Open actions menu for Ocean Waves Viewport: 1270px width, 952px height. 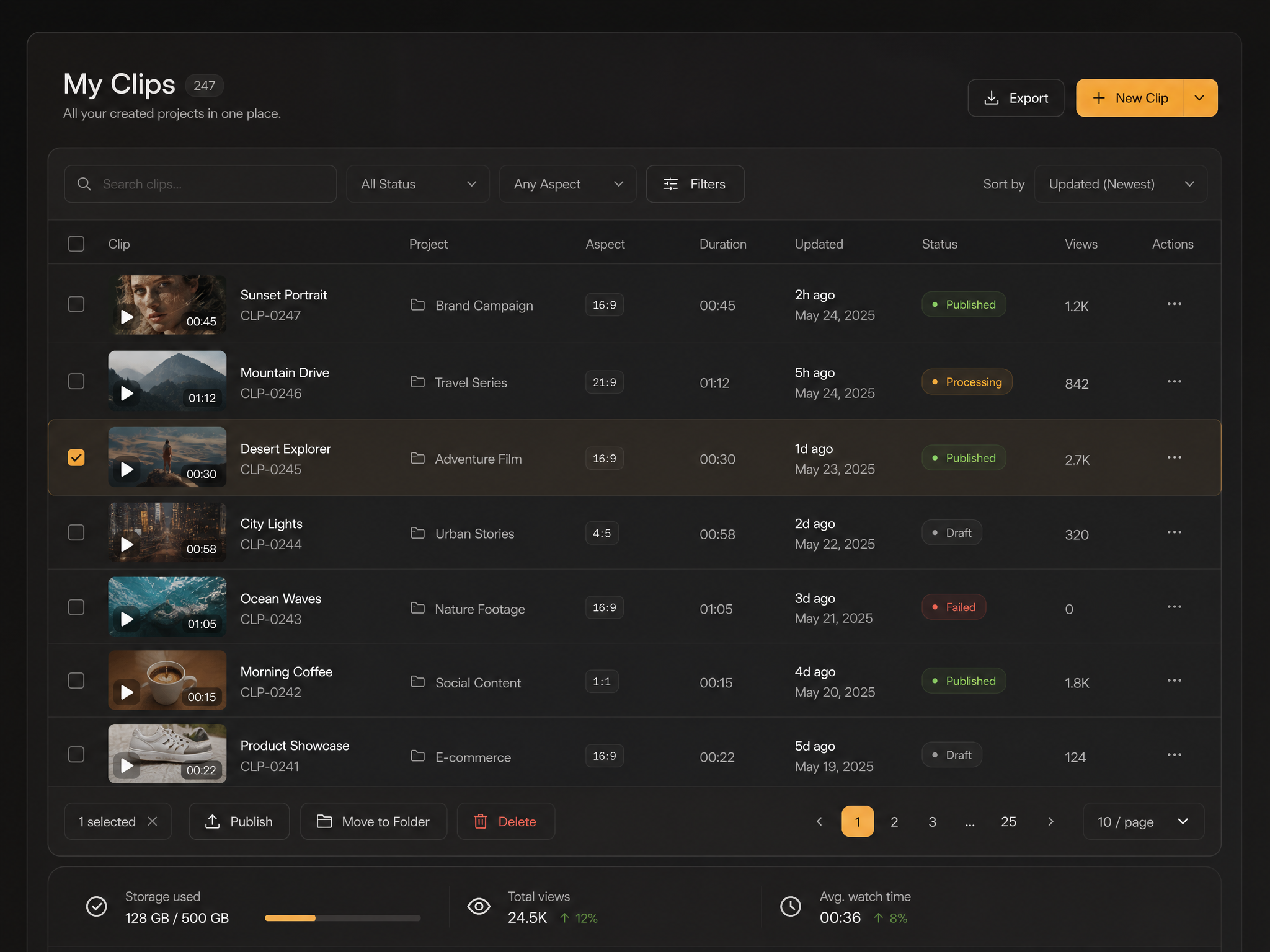1174,607
